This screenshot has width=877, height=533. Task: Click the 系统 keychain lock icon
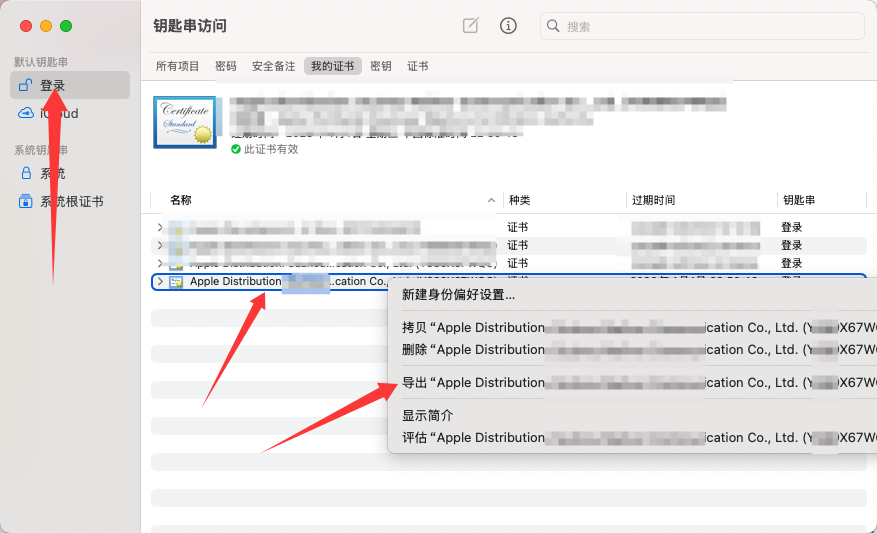26,173
